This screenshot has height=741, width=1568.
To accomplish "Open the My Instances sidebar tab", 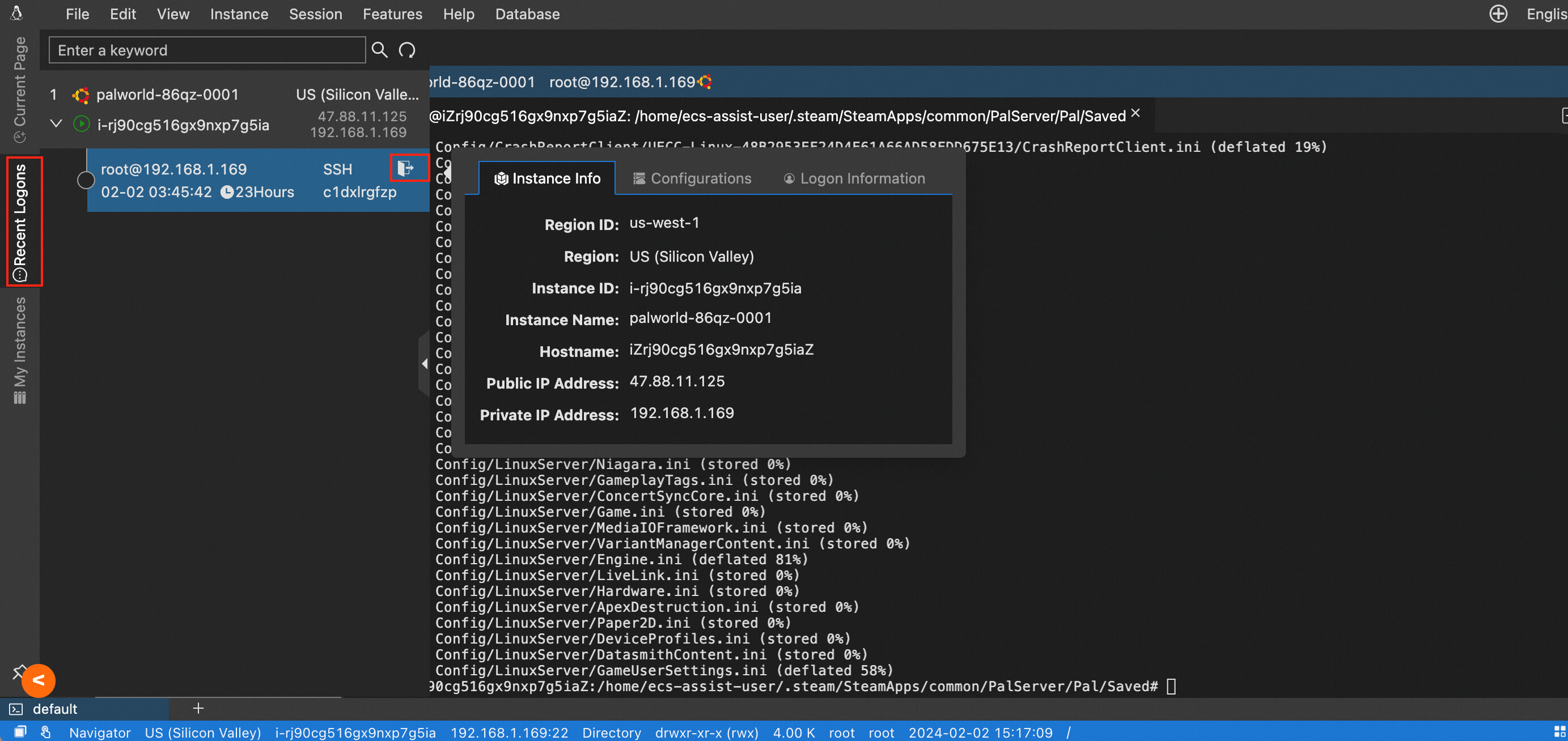I will pos(20,351).
